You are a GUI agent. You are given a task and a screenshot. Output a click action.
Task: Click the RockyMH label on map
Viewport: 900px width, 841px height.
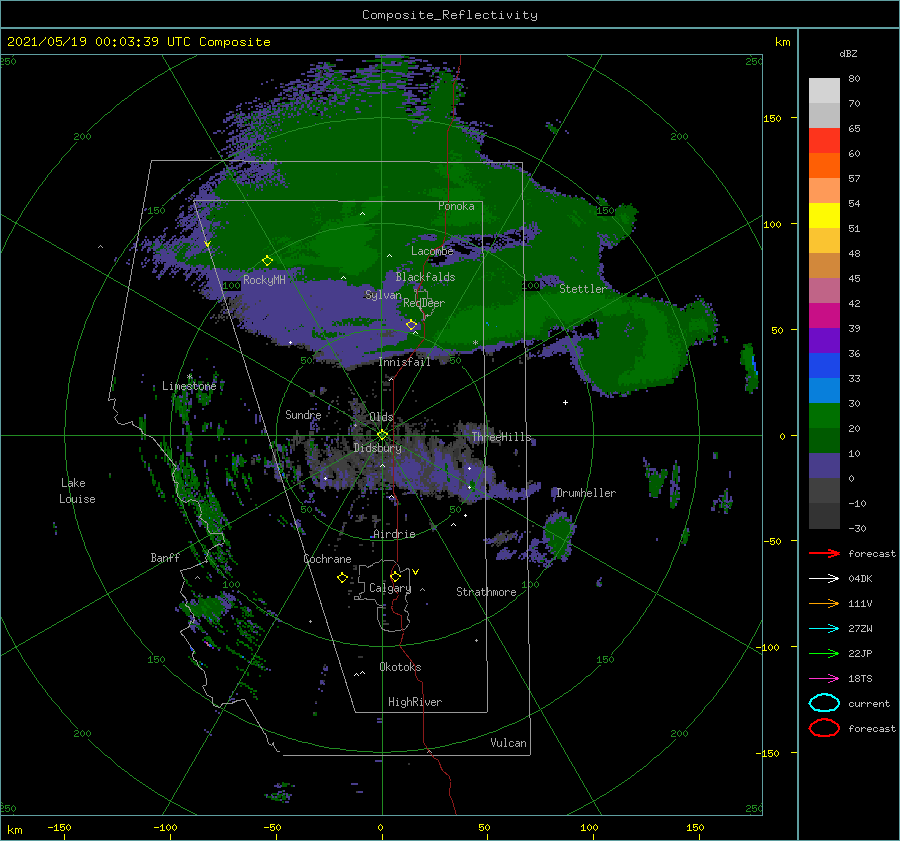264,280
